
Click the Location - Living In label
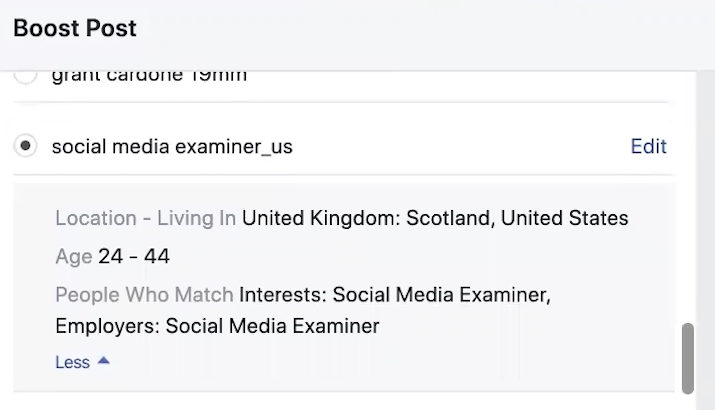tap(145, 218)
